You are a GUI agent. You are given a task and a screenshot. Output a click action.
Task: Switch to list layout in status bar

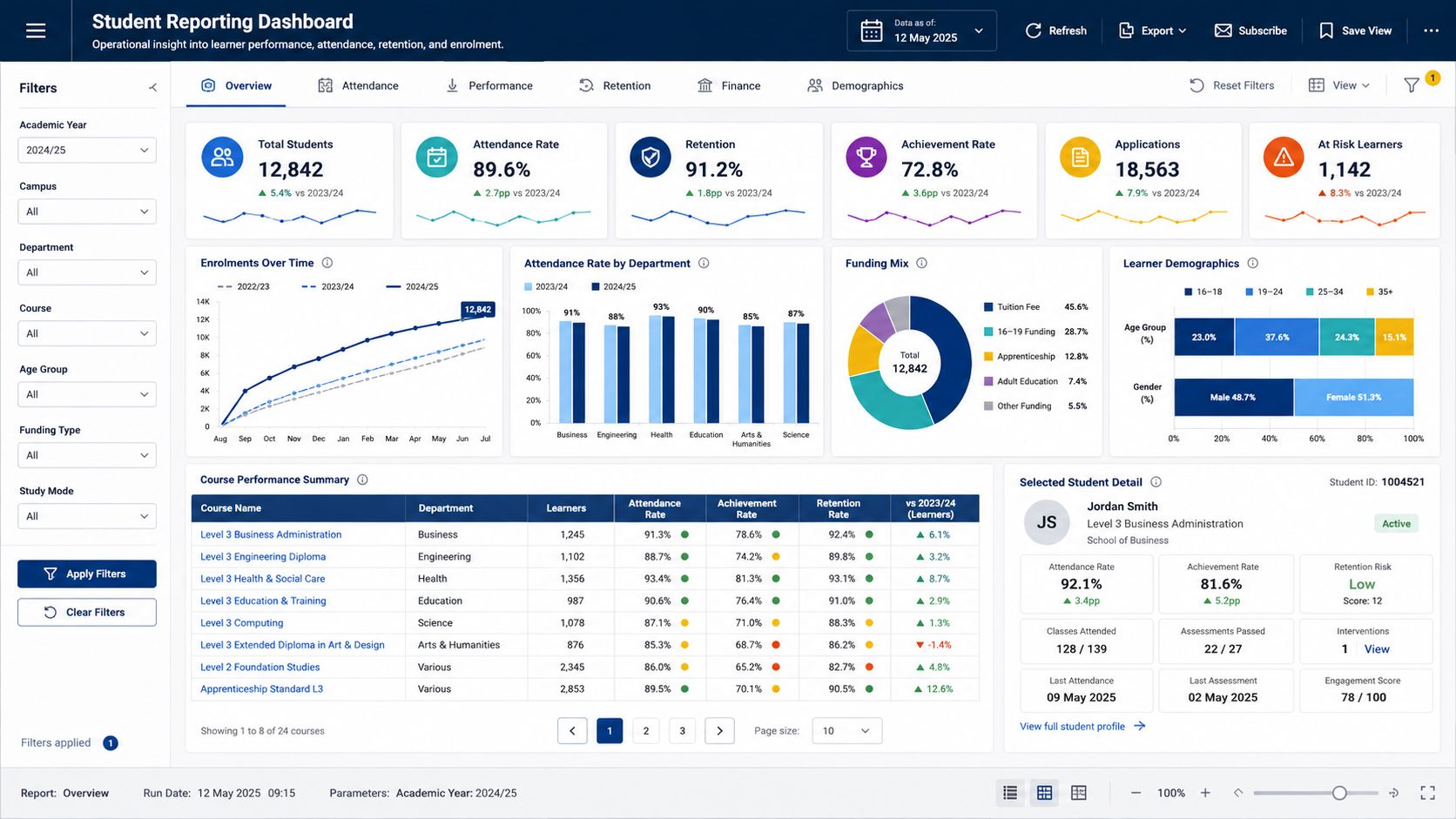[x=1010, y=793]
